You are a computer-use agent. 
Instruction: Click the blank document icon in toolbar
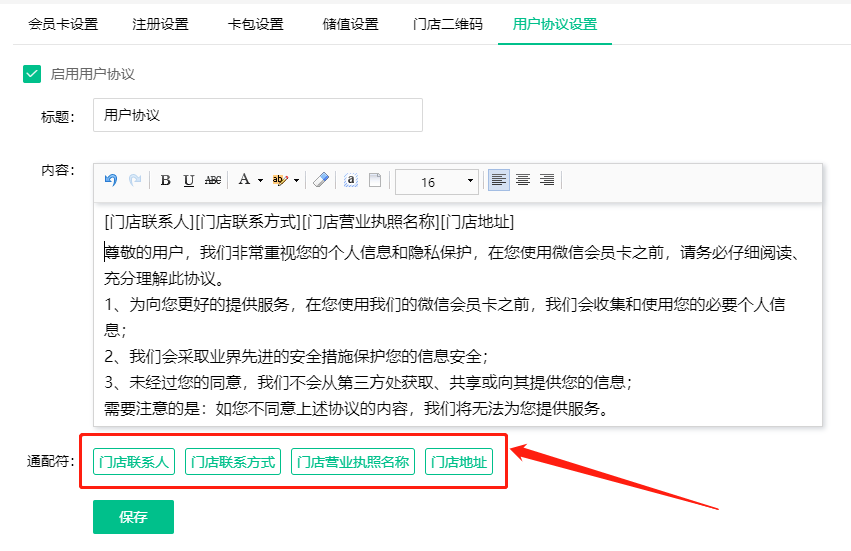tap(375, 181)
